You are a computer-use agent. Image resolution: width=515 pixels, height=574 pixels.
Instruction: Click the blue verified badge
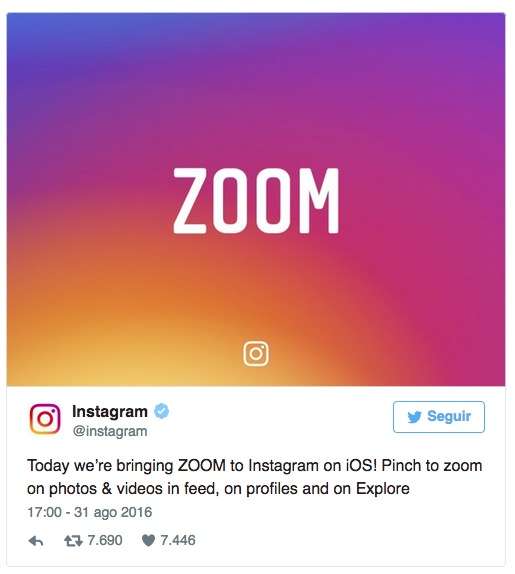coord(161,411)
